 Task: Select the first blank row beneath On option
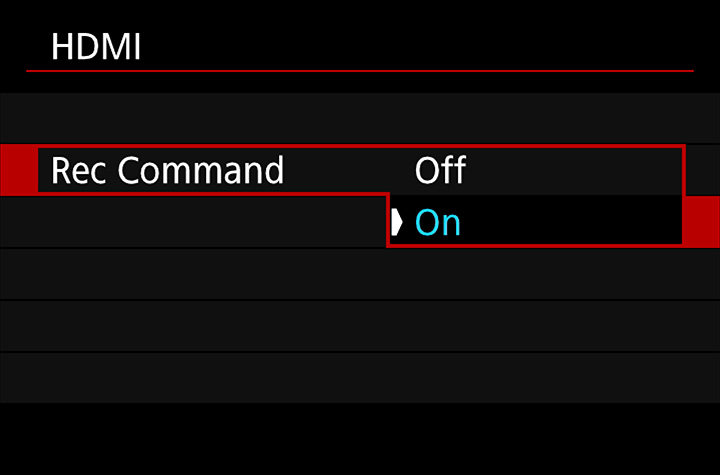pos(360,274)
